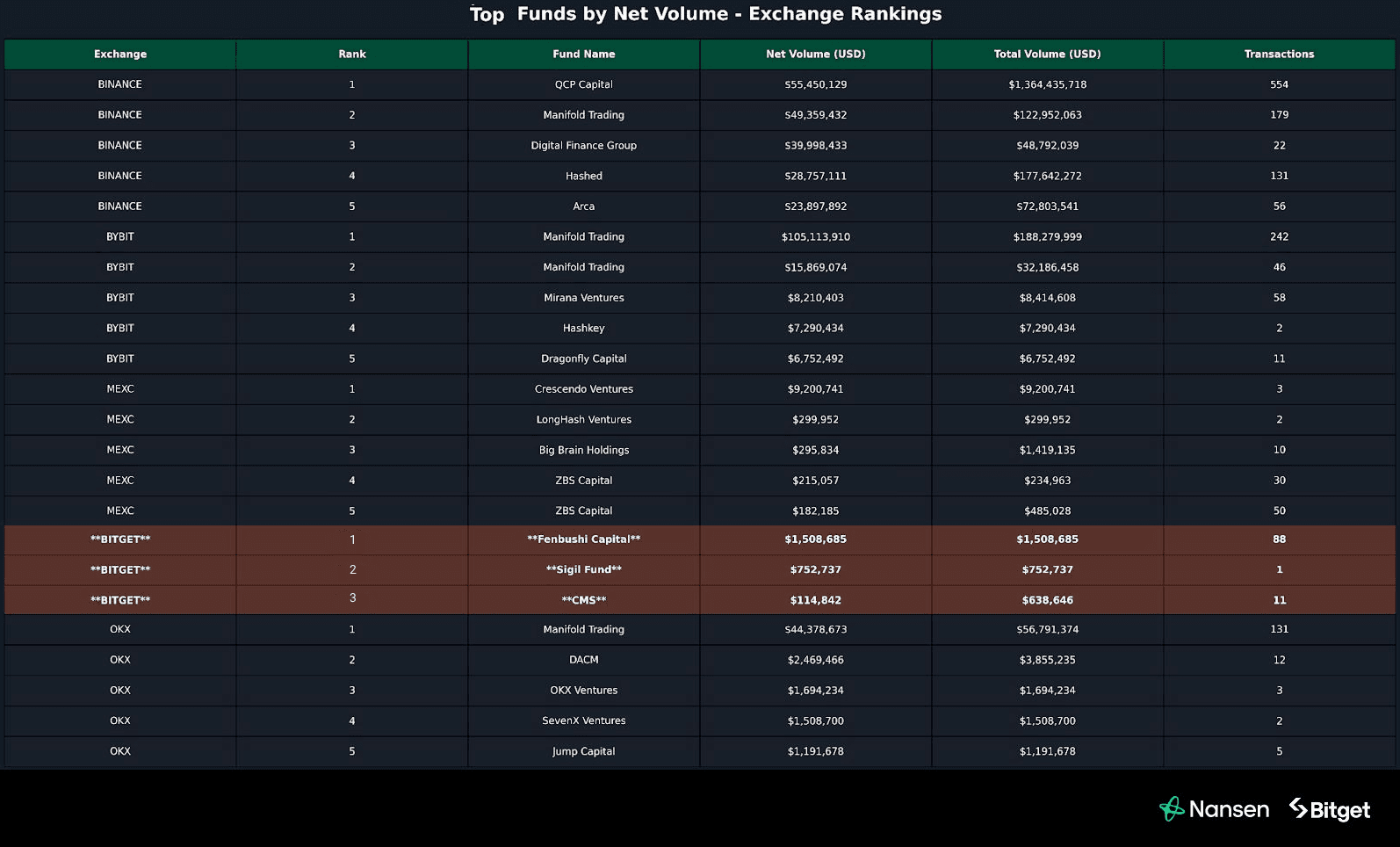Click the QCP Capital fund name
Image resolution: width=1400 pixels, height=847 pixels.
[584, 84]
